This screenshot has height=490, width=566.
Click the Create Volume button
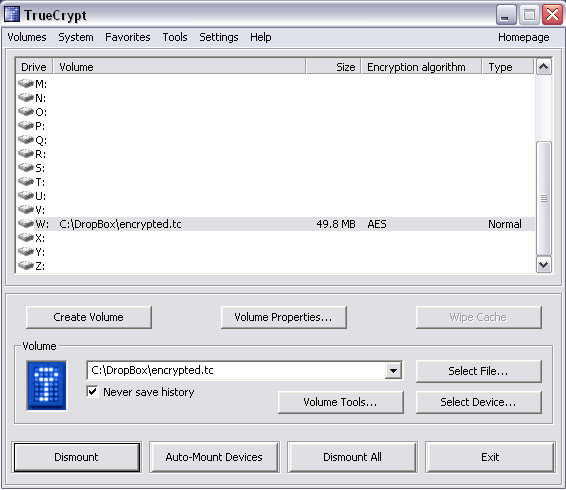point(88,317)
